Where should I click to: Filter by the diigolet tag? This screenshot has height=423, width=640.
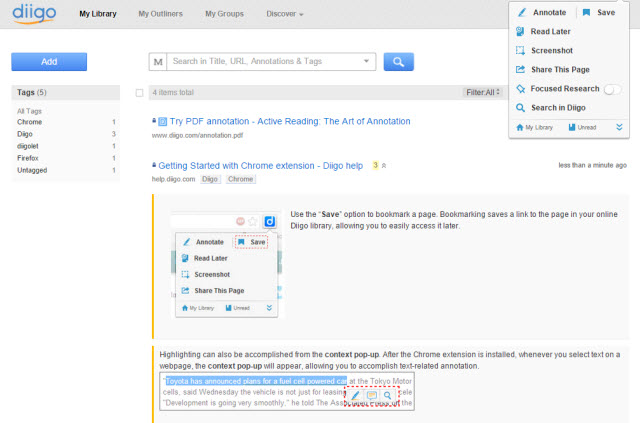(27, 146)
